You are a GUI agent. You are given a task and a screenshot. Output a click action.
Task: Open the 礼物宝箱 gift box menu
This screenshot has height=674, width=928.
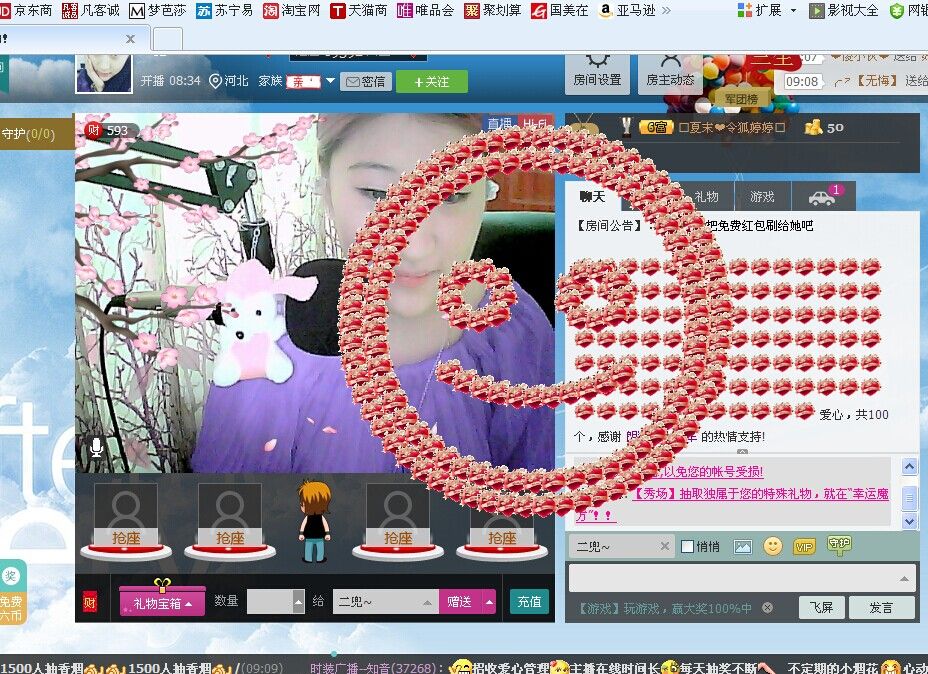(163, 602)
